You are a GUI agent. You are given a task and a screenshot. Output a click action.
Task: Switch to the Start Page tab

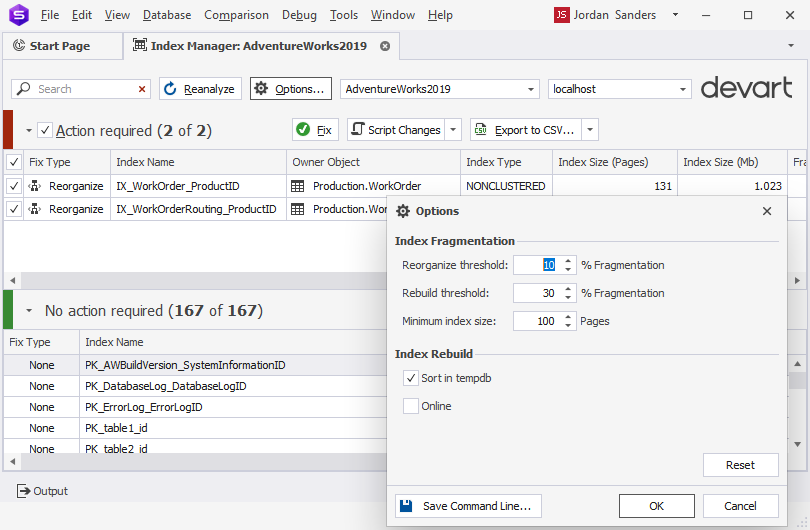(63, 45)
